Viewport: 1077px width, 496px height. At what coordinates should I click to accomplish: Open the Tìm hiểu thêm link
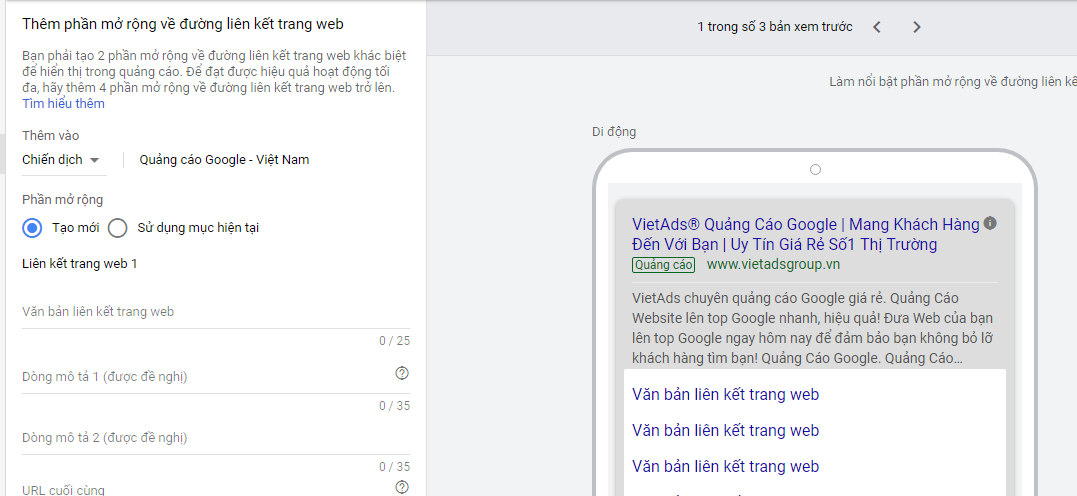63,104
